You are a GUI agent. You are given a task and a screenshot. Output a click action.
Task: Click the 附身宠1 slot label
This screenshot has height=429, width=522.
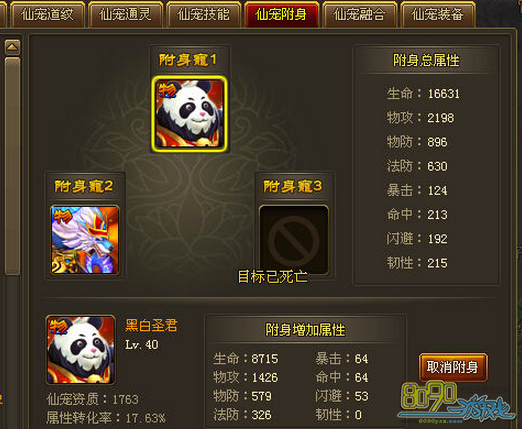(188, 60)
